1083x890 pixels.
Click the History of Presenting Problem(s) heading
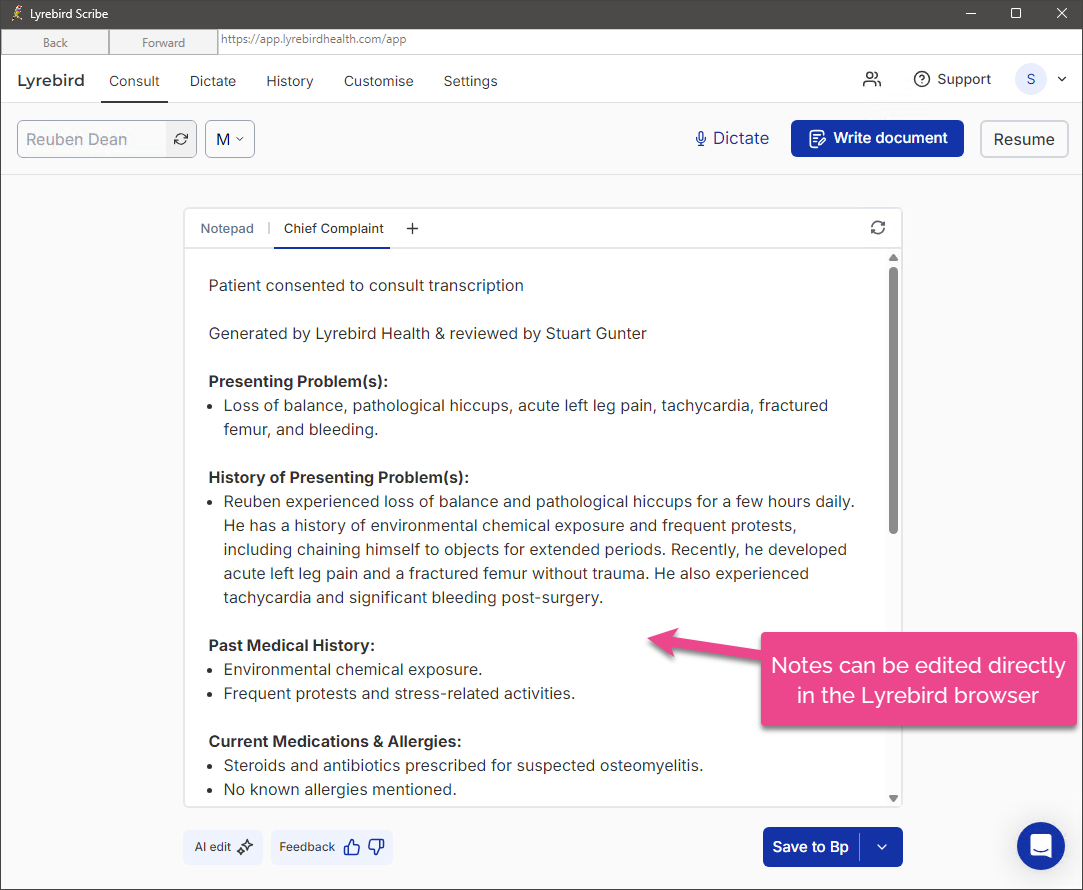[338, 477]
